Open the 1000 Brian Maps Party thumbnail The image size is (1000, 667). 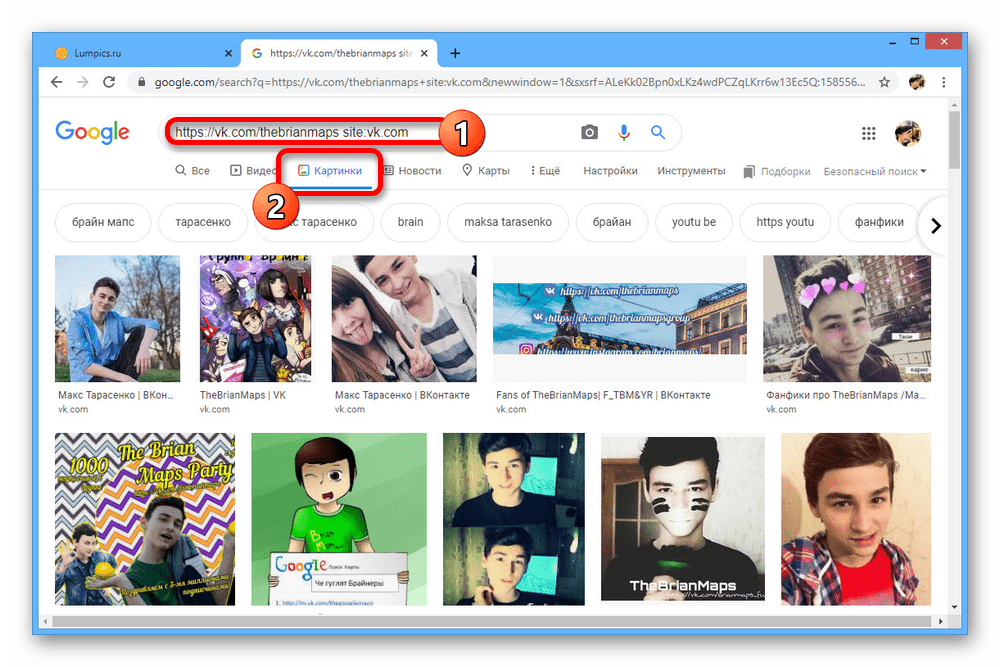145,518
